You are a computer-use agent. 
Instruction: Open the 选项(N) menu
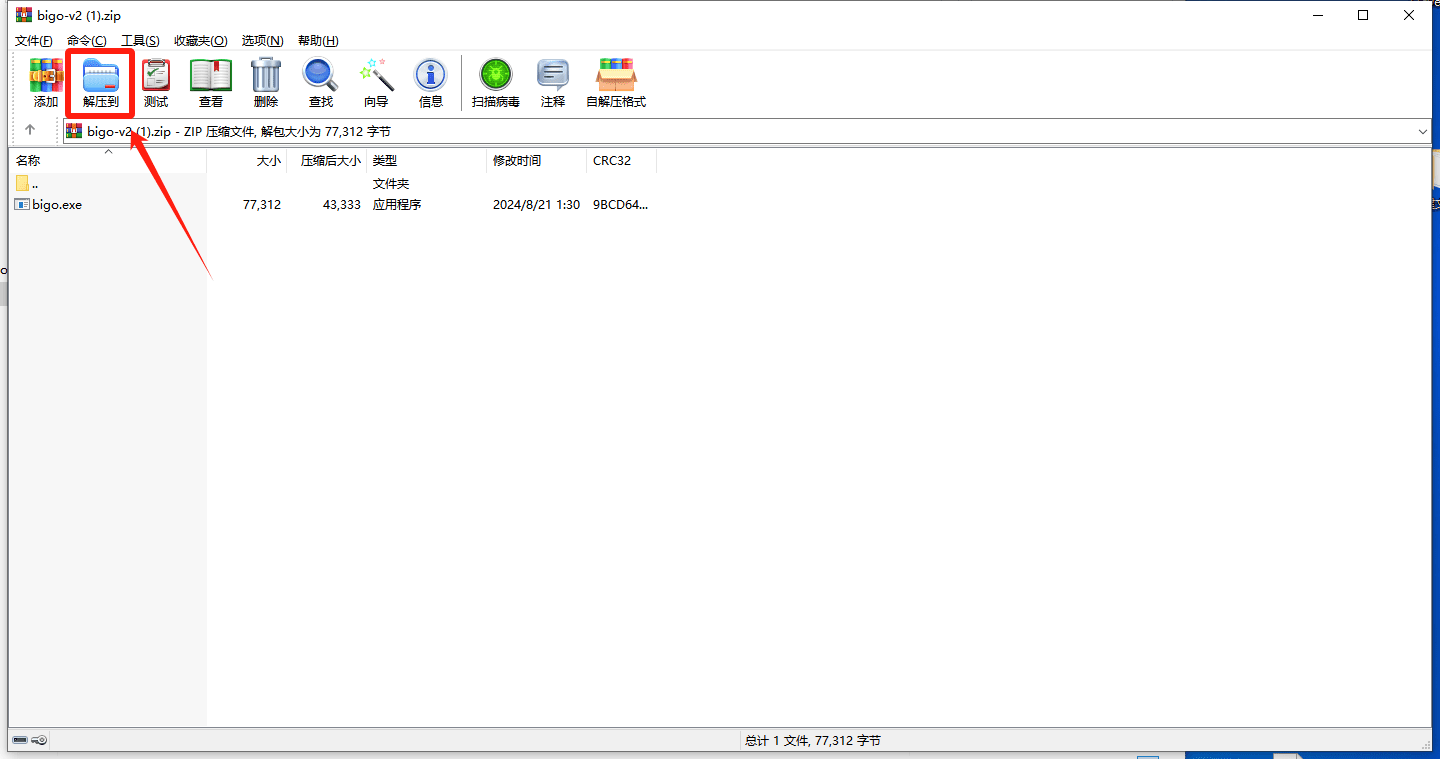coord(262,41)
